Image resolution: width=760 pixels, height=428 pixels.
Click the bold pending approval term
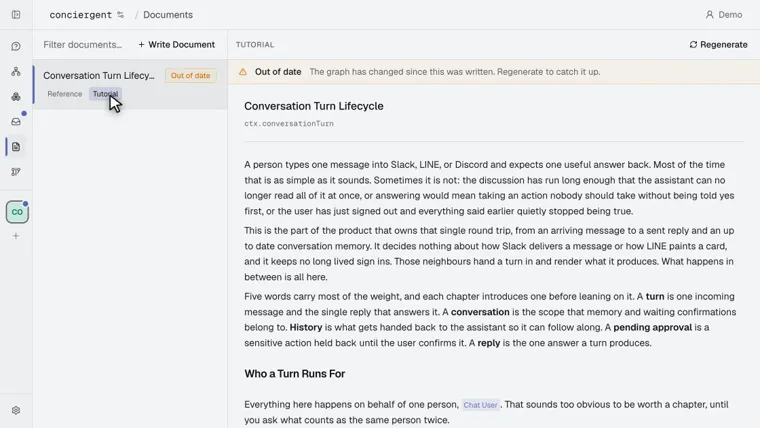[652, 327]
